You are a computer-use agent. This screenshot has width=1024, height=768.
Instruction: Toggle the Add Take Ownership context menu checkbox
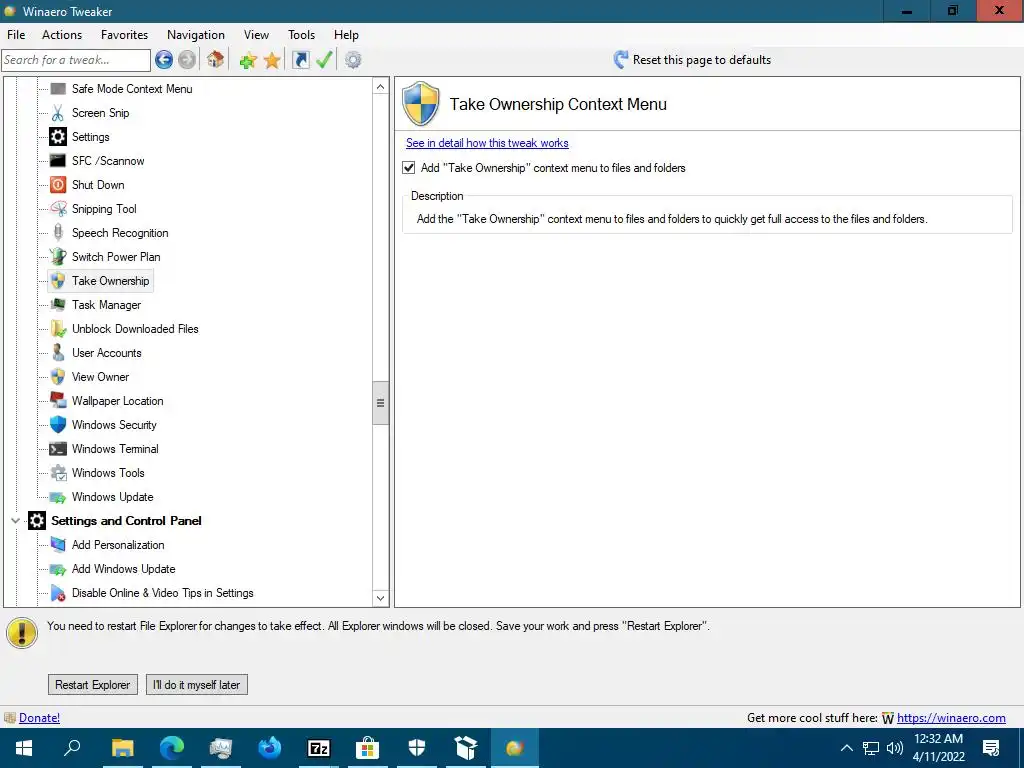point(409,168)
